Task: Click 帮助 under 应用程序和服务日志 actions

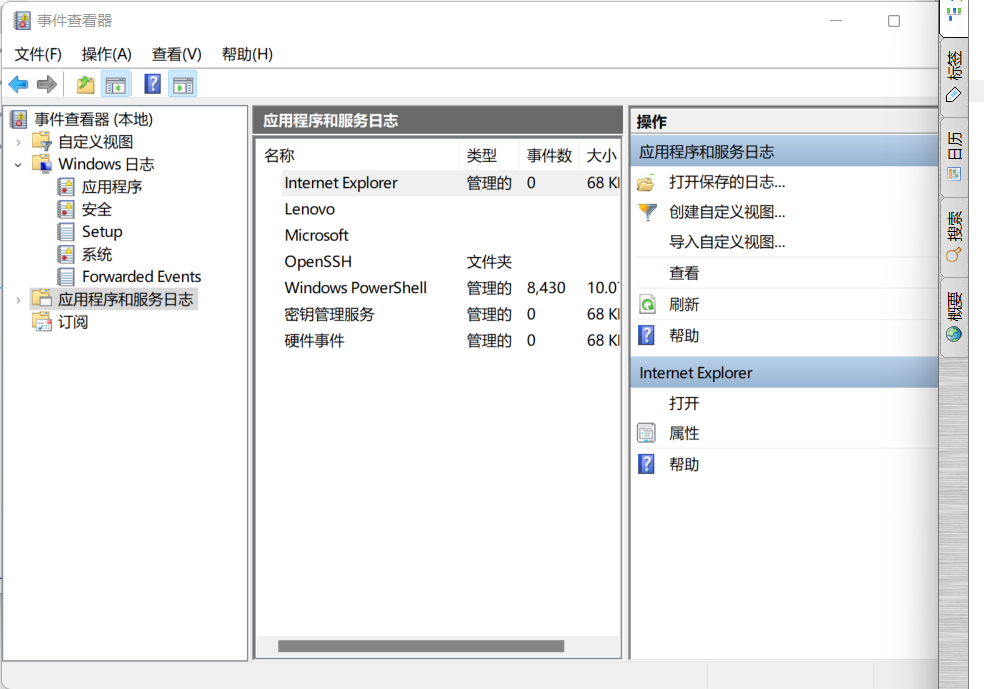Action: pos(684,336)
